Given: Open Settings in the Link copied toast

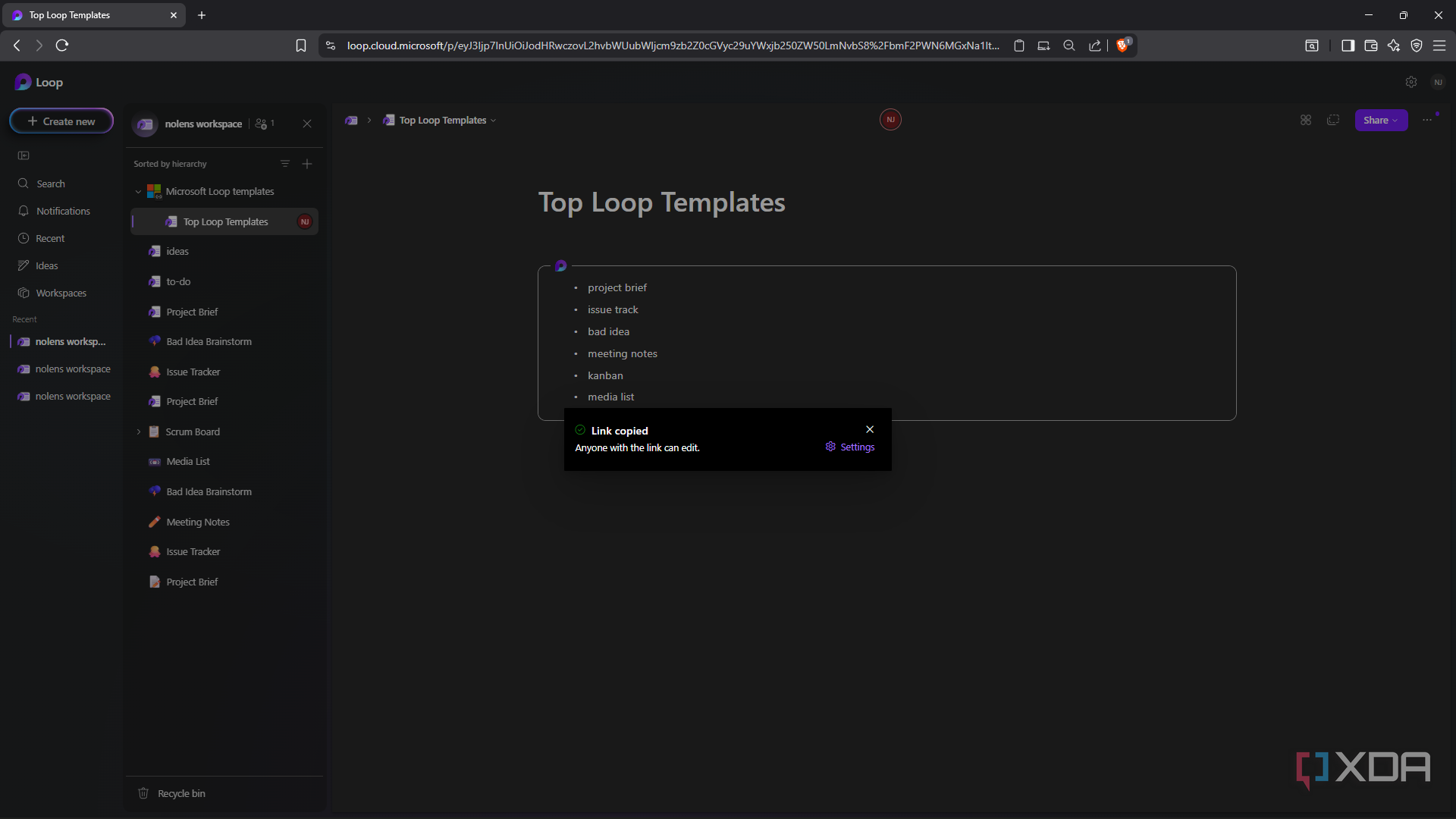Looking at the screenshot, I should pyautogui.click(x=850, y=447).
